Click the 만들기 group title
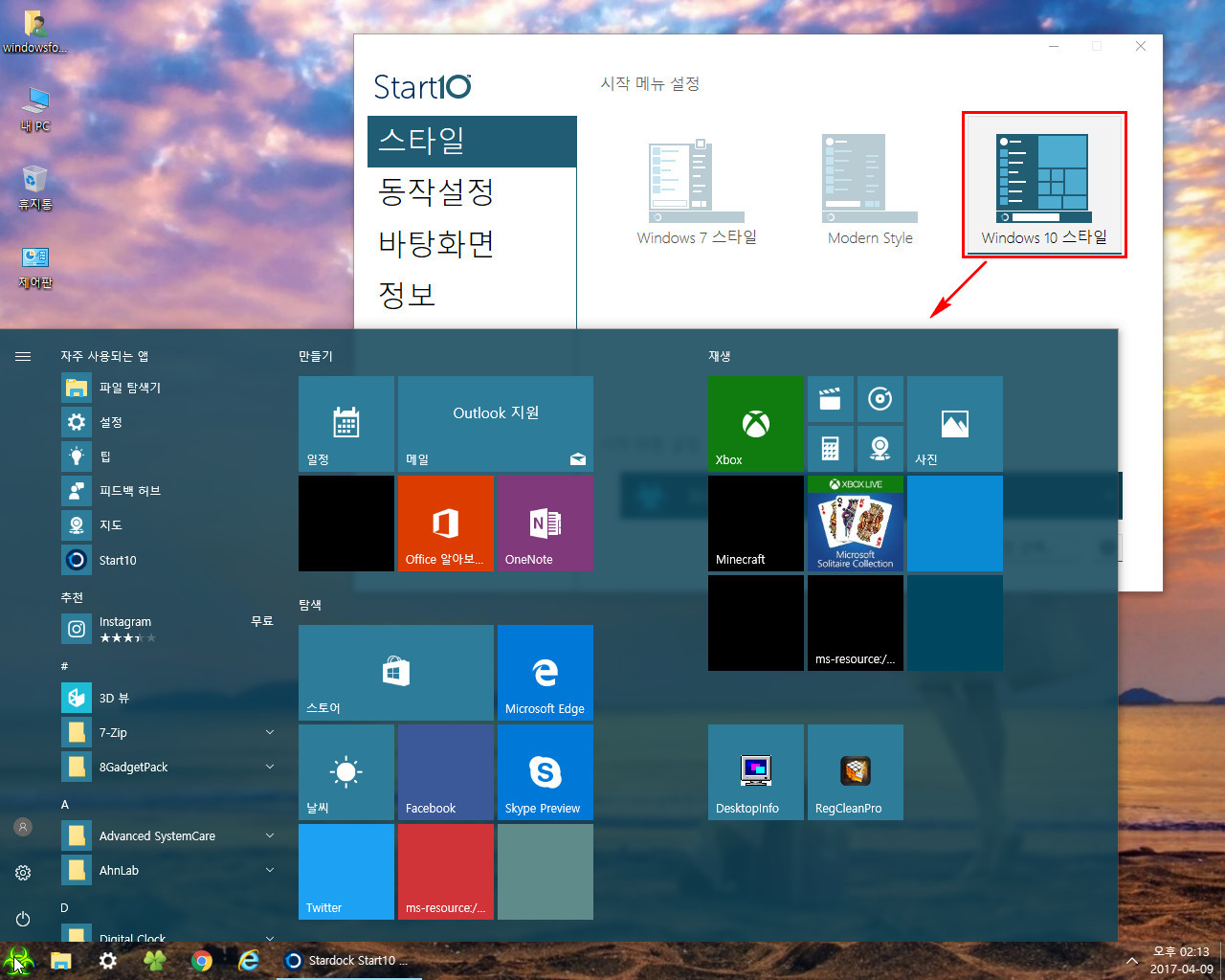The height and width of the screenshot is (980, 1225). [x=316, y=356]
